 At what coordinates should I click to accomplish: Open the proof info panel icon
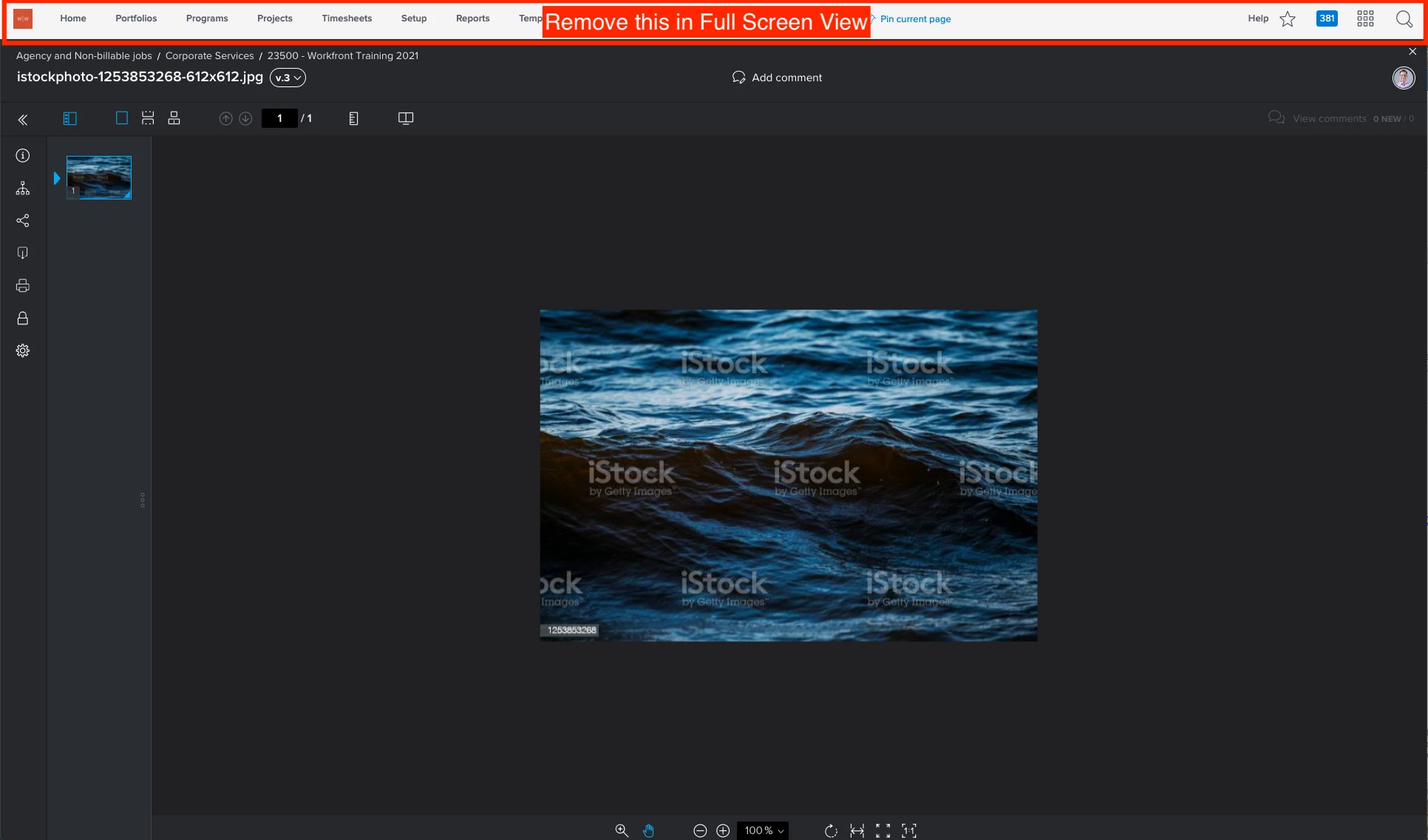tap(23, 156)
